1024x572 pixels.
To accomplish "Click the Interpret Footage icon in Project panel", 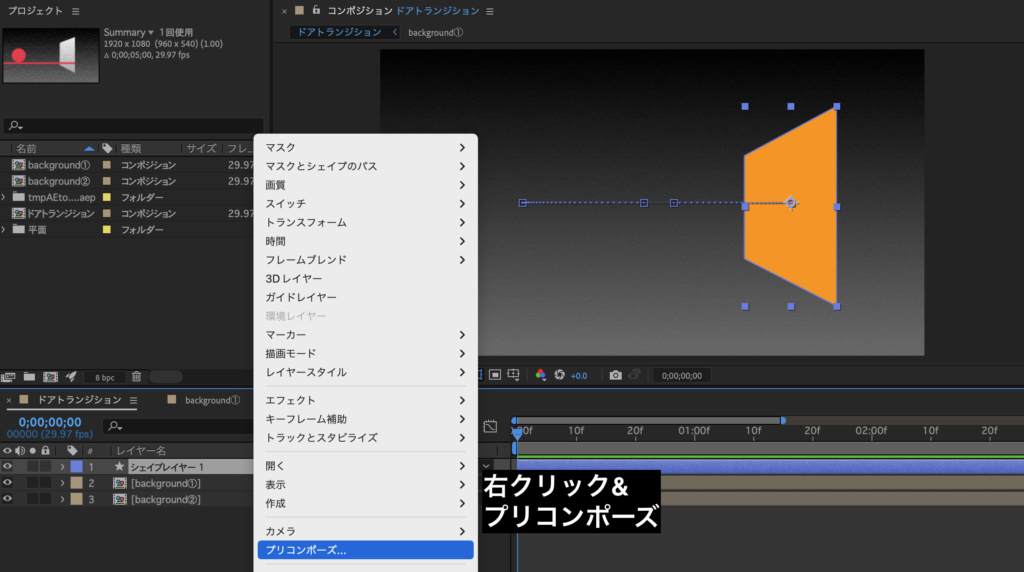I will click(x=9, y=377).
